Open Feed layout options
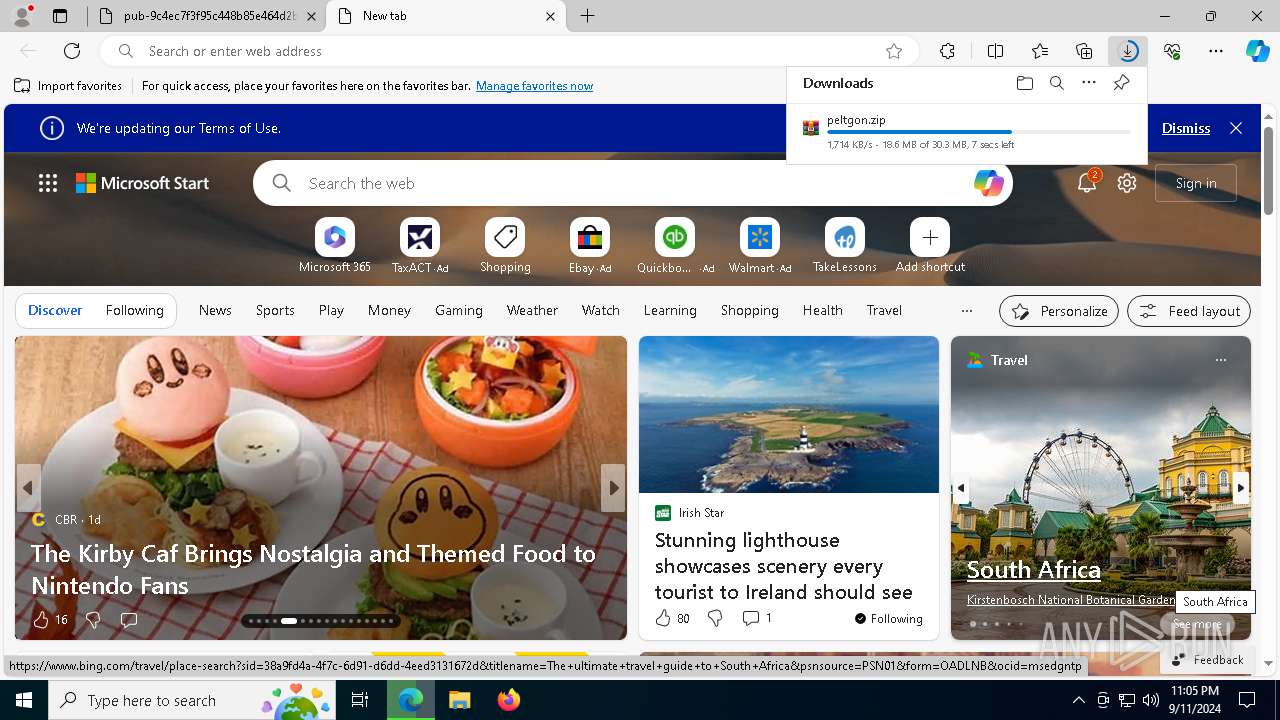The width and height of the screenshot is (1280, 720). pyautogui.click(x=1189, y=311)
